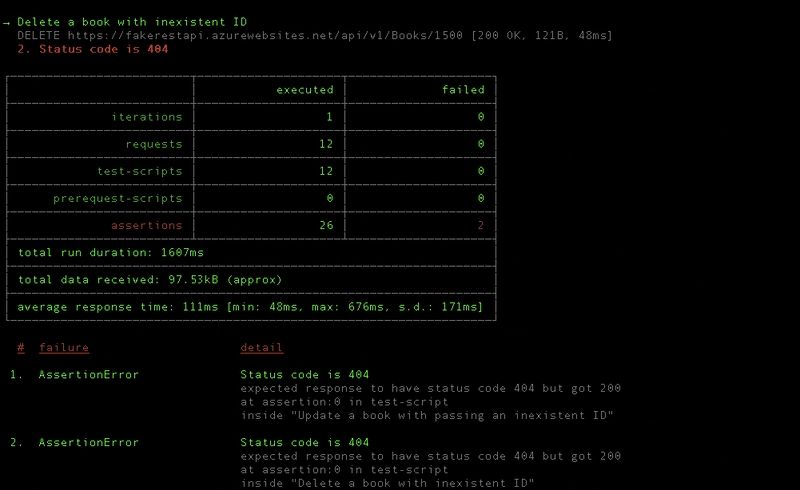Click the "executed" column header

click(305, 90)
